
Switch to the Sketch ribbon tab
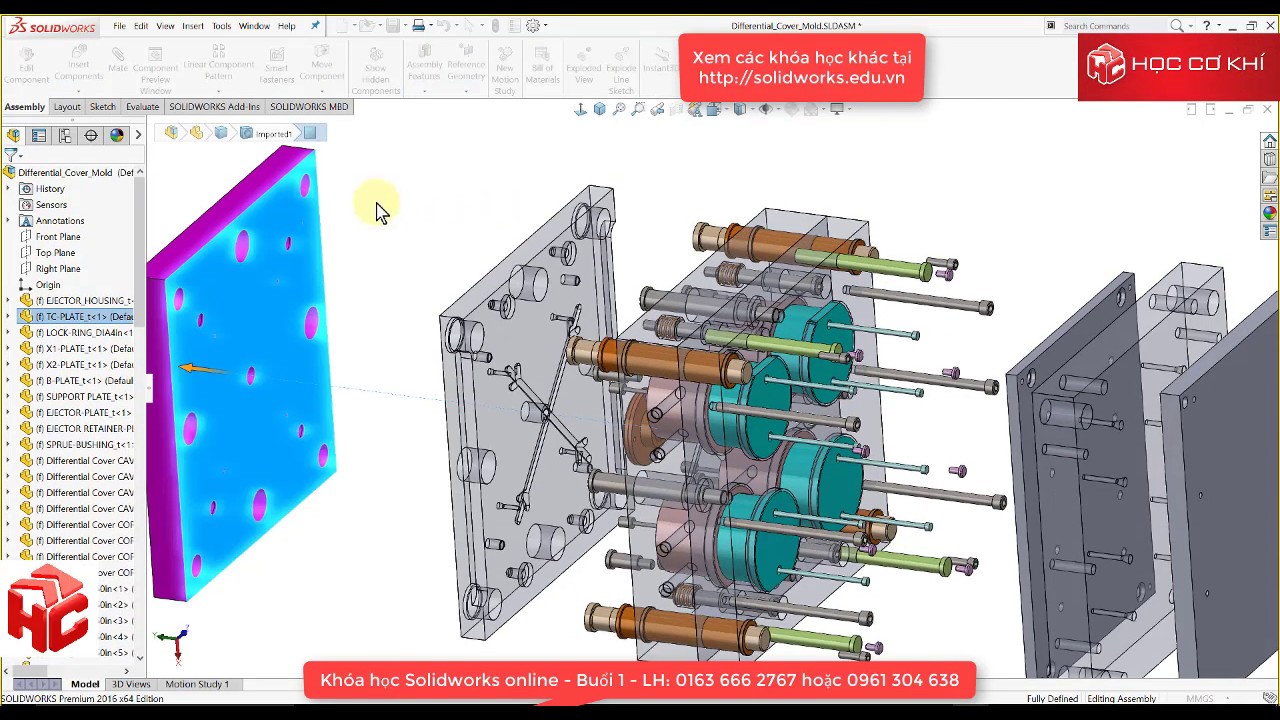pyautogui.click(x=103, y=107)
